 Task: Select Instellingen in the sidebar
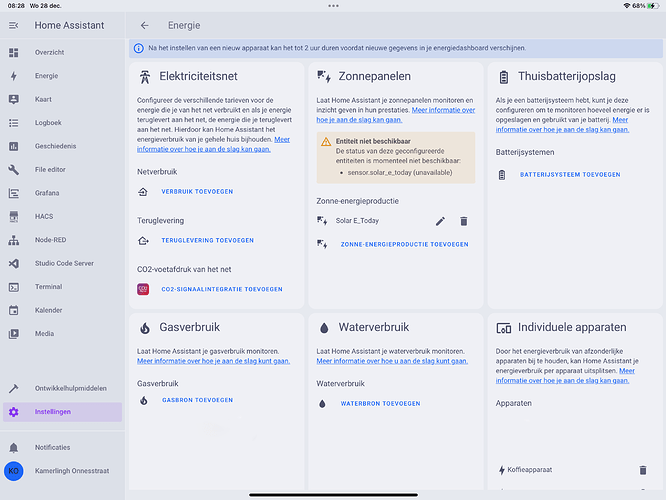click(52, 412)
